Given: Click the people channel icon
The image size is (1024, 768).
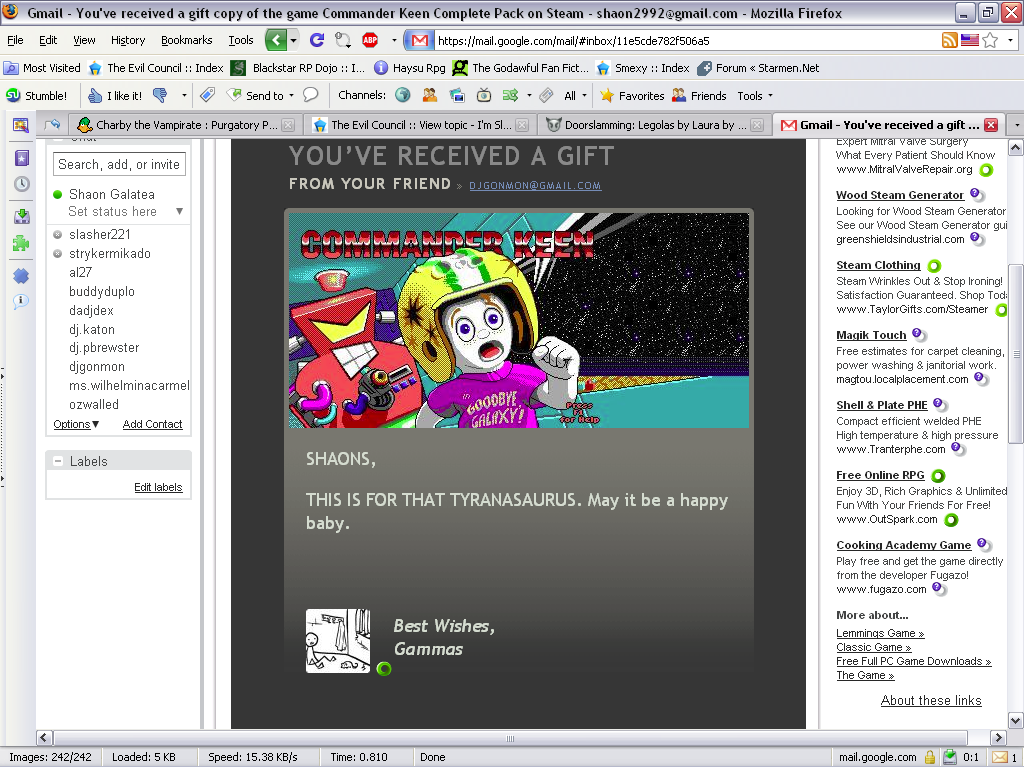Looking at the screenshot, I should [x=430, y=95].
